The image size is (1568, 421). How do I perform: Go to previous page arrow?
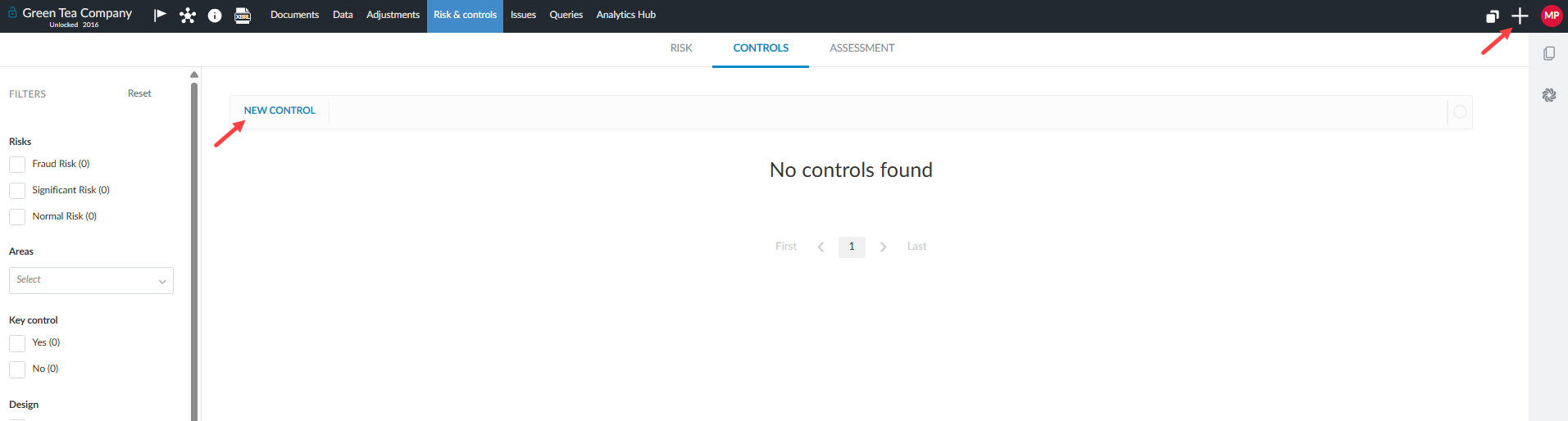click(x=820, y=247)
